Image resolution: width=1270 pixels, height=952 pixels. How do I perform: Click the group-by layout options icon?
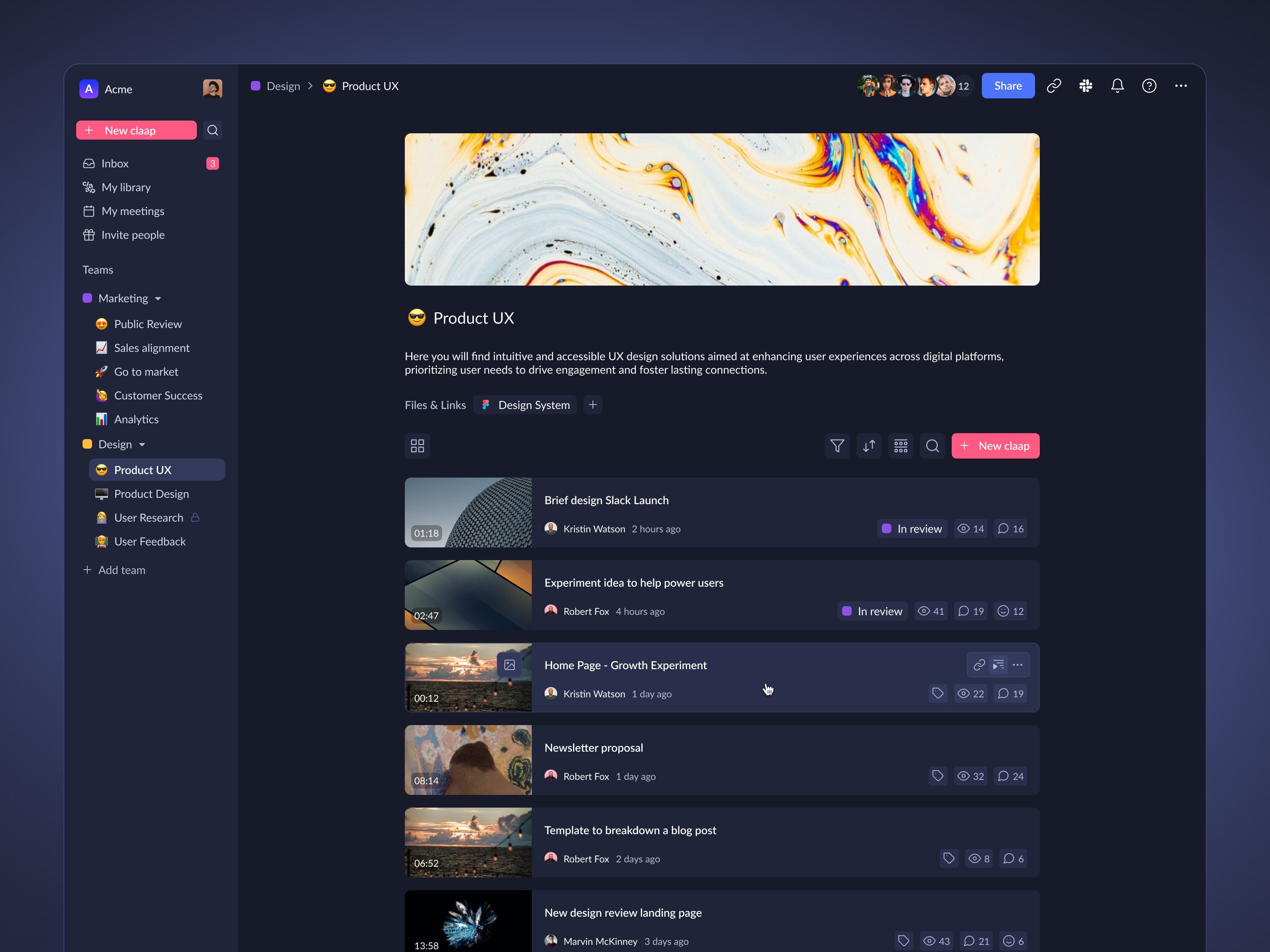900,446
